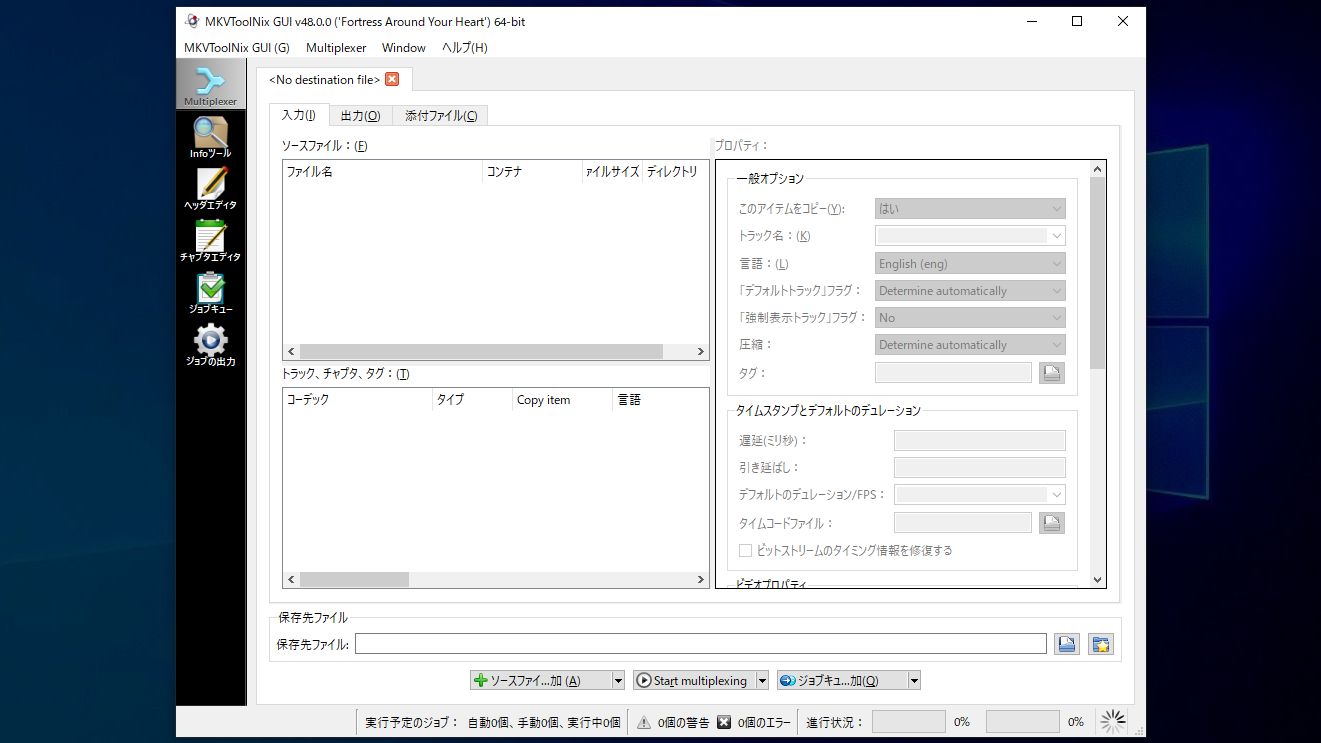
Task: Sort by Copy item column header
Action: pyautogui.click(x=562, y=400)
